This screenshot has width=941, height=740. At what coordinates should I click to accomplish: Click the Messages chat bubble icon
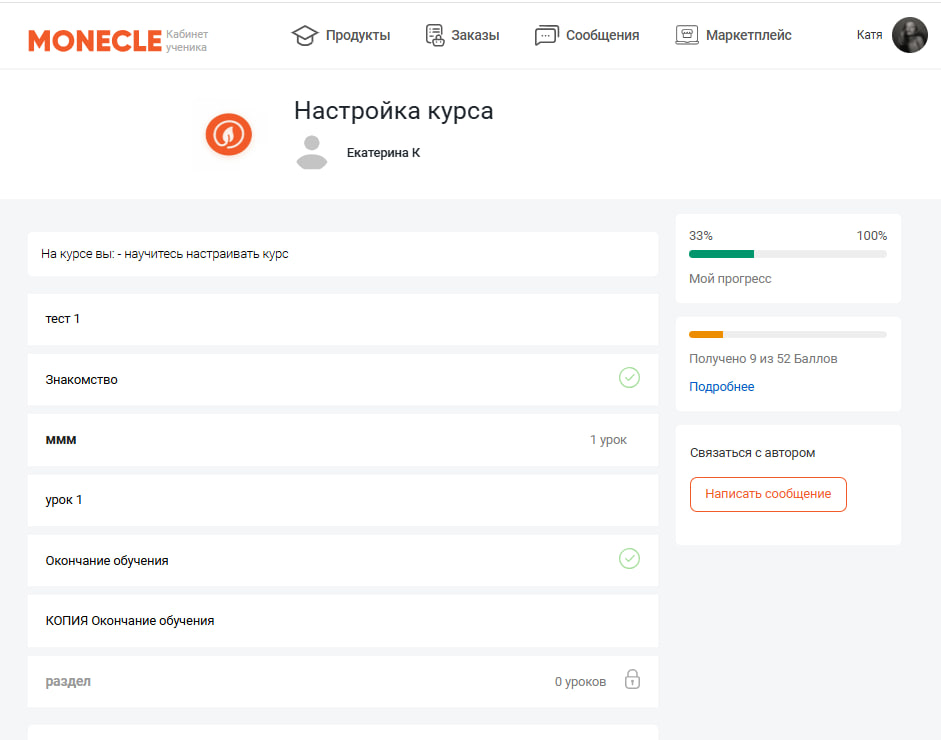(x=546, y=36)
